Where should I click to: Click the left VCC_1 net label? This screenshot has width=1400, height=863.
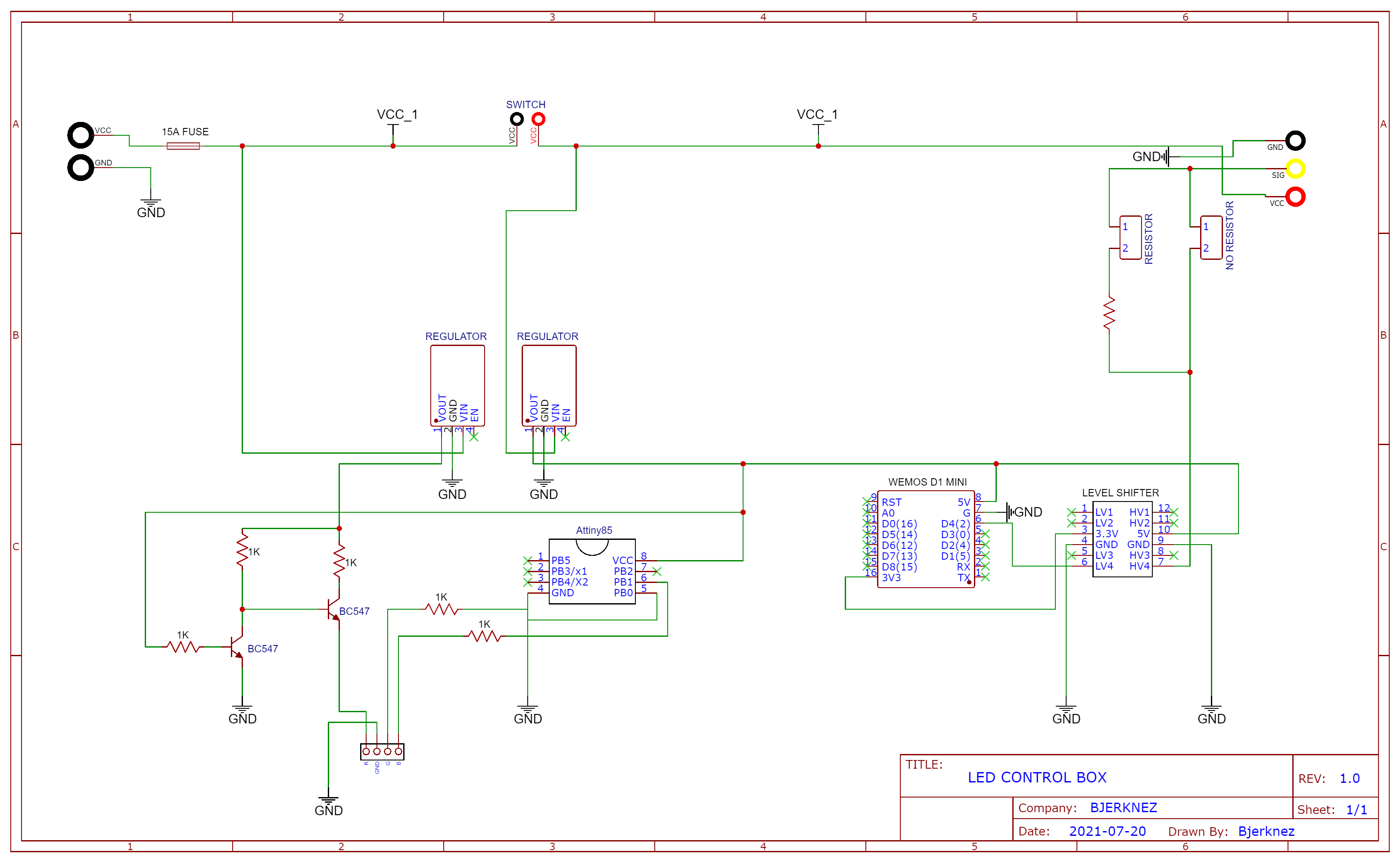[x=397, y=114]
